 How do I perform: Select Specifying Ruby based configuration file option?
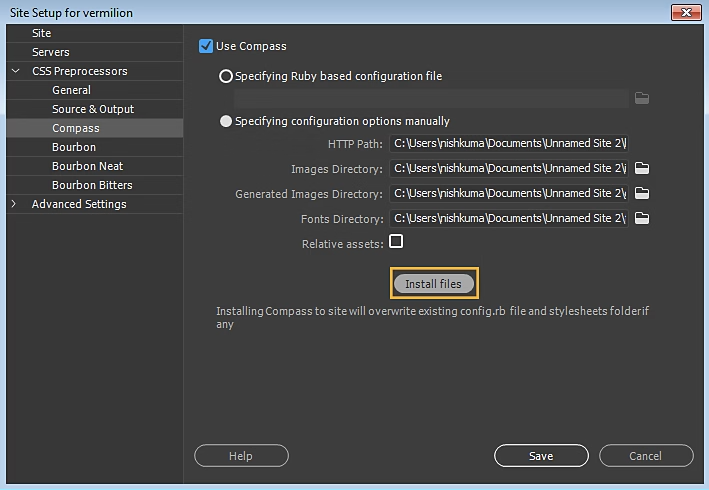tap(226, 76)
